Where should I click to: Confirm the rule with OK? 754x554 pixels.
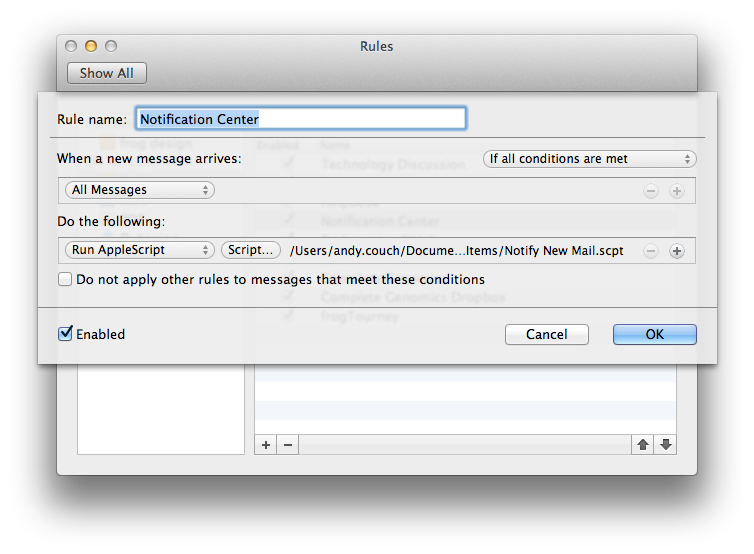click(654, 334)
